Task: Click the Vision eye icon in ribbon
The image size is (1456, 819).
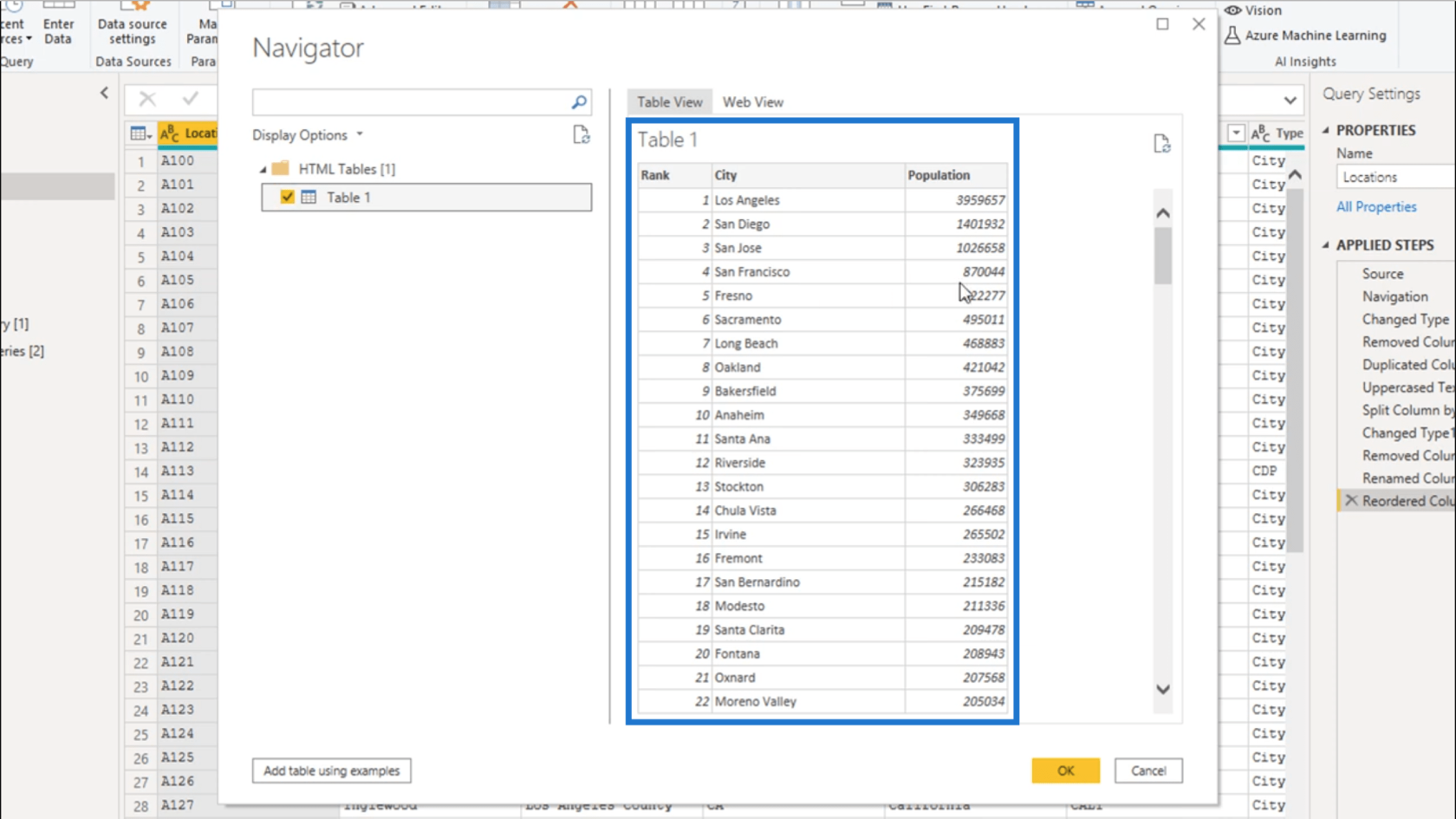Action: tap(1232, 10)
